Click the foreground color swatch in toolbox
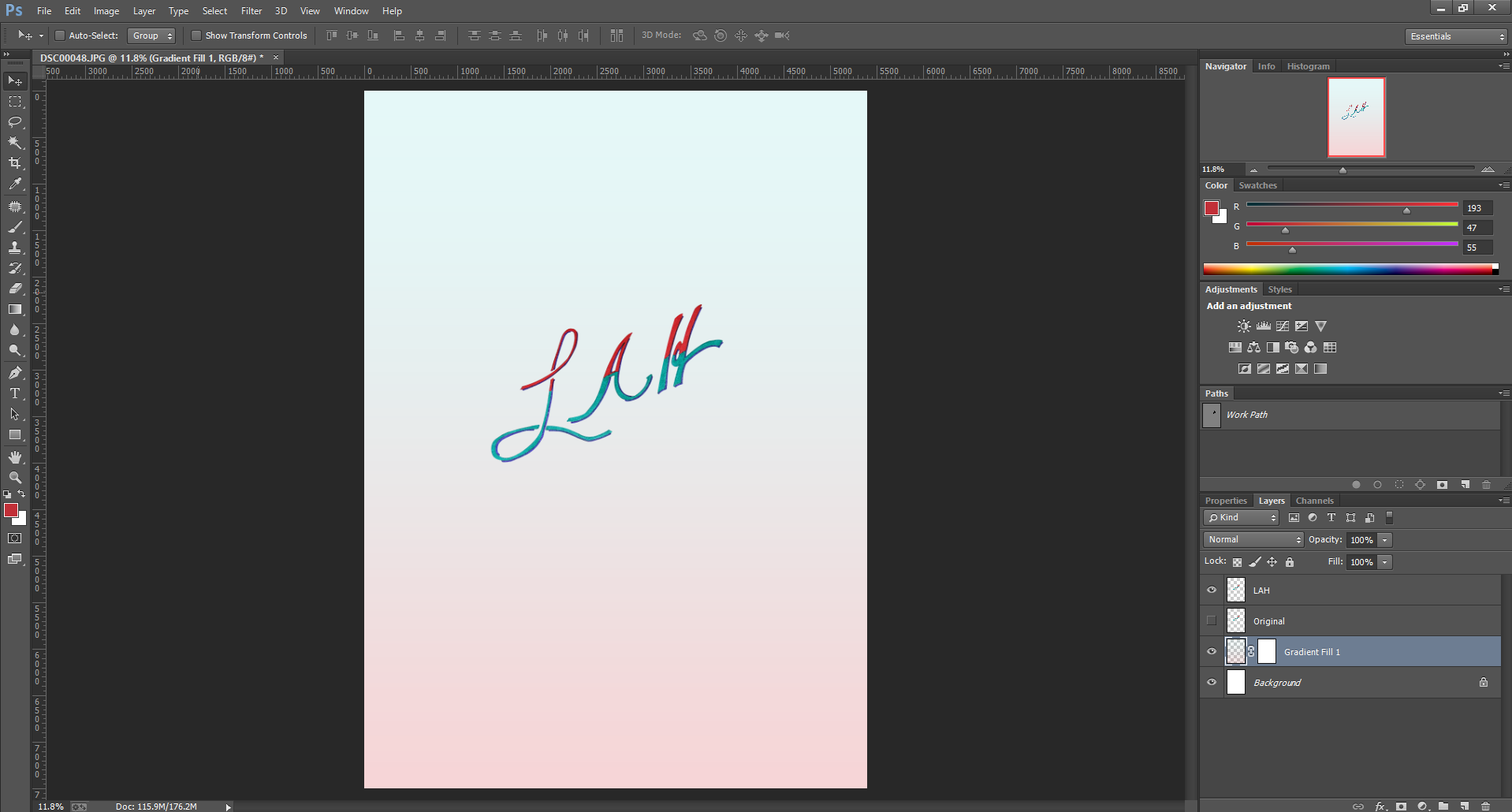This screenshot has width=1512, height=812. pos(11,511)
